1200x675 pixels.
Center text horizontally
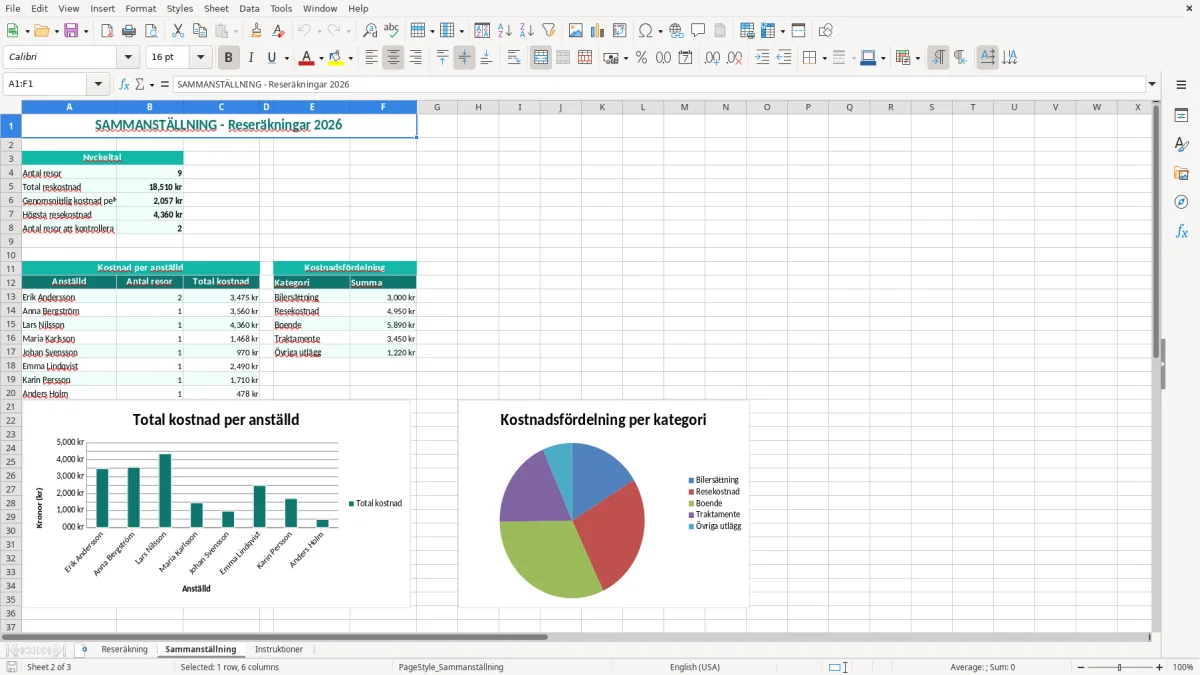[x=393, y=58]
